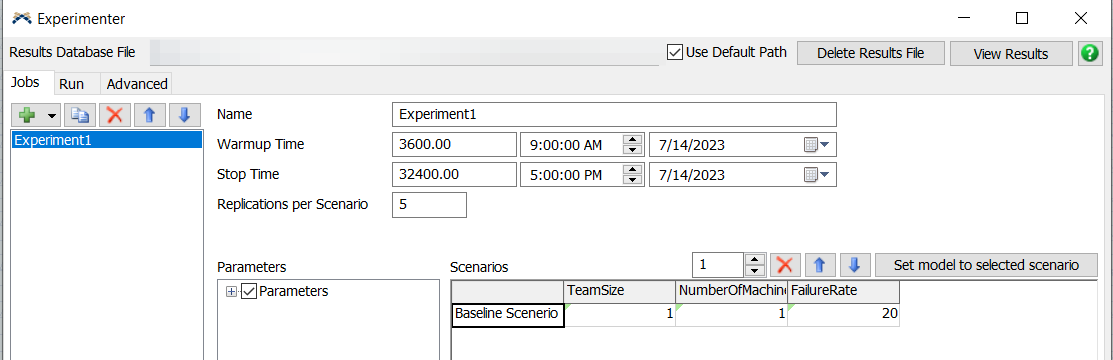Click the Warmup Time 3600.00 field
The width and height of the screenshot is (1113, 360).
point(454,145)
